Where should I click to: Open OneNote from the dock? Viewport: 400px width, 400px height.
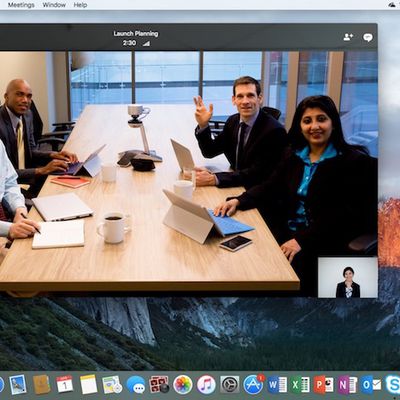347,385
